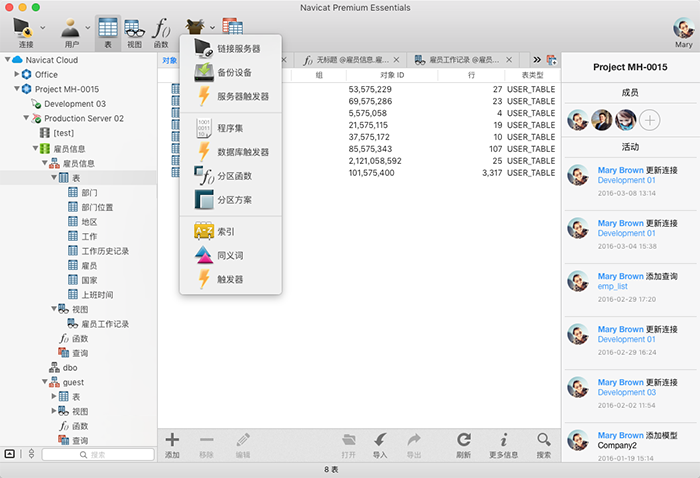
Task: Open Company2 in the activity list
Action: [x=617, y=445]
